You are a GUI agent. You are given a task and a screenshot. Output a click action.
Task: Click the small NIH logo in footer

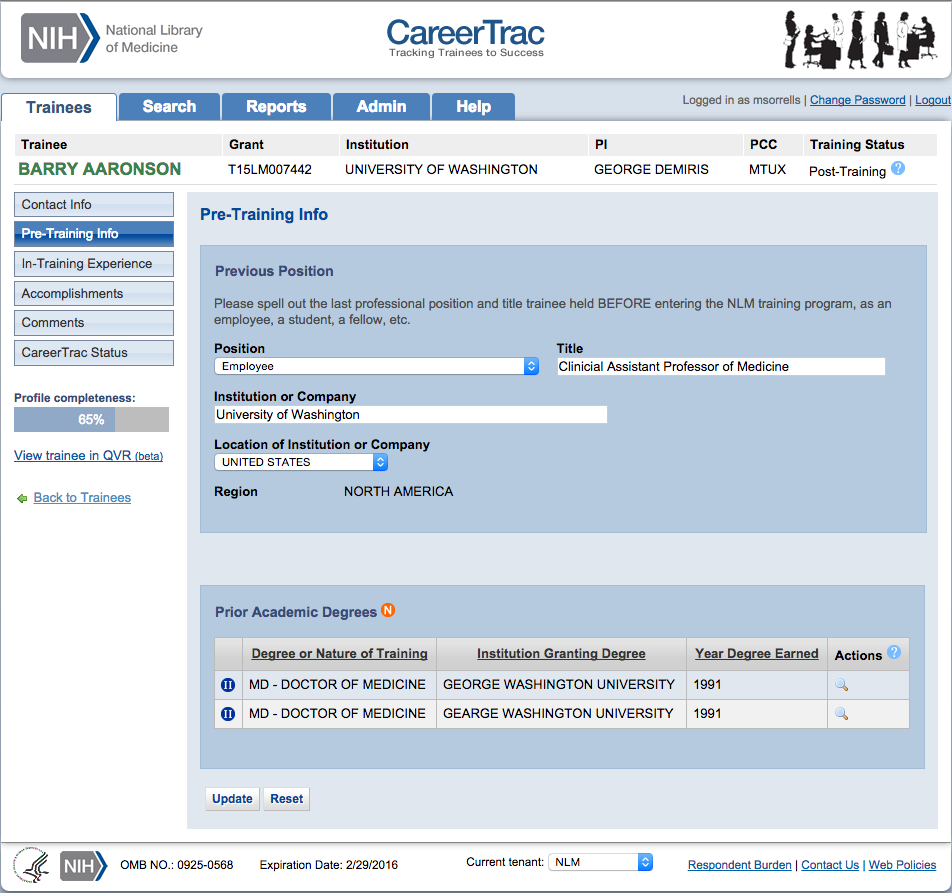(83, 866)
